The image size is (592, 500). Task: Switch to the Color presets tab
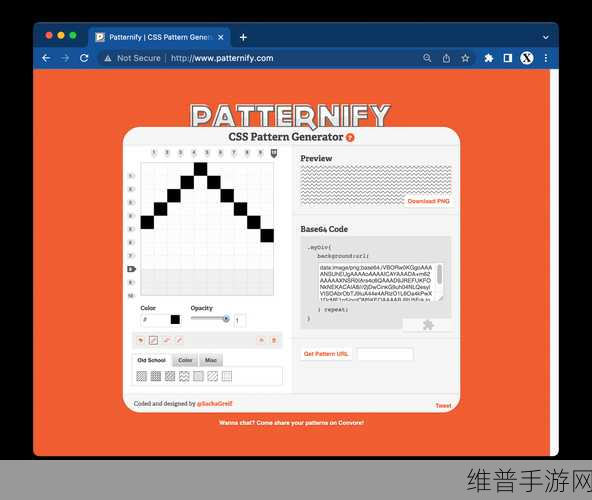pos(185,360)
